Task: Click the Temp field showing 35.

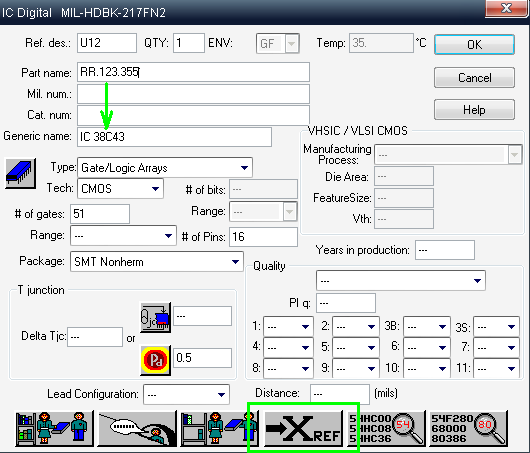Action: coord(381,43)
